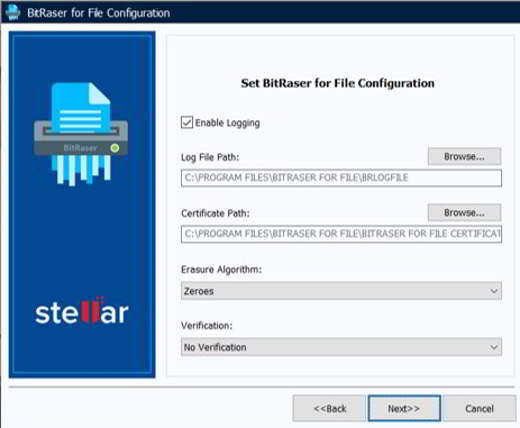Screen dimensions: 520x428
Task: Click the Log File Path text field
Action: point(341,178)
